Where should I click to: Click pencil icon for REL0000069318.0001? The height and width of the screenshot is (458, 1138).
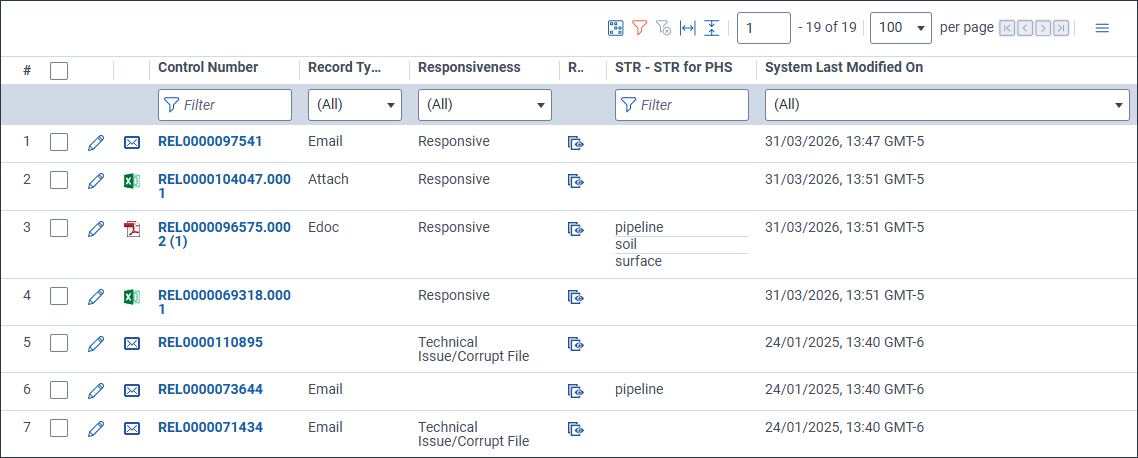[x=96, y=296]
